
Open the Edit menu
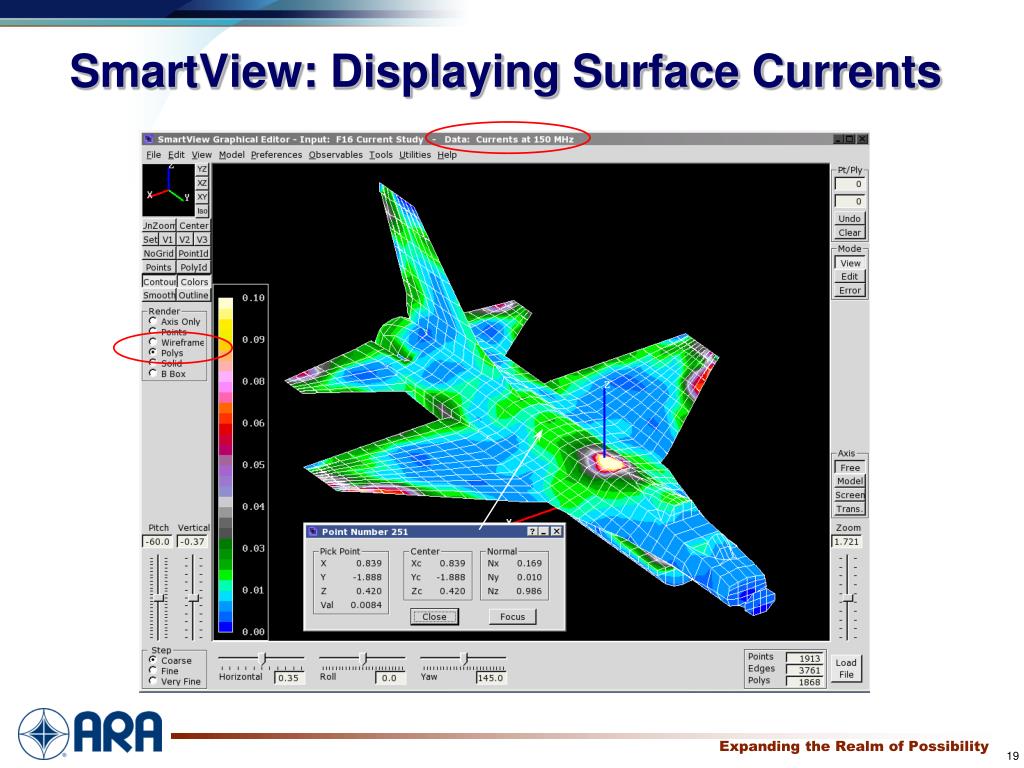[x=176, y=155]
